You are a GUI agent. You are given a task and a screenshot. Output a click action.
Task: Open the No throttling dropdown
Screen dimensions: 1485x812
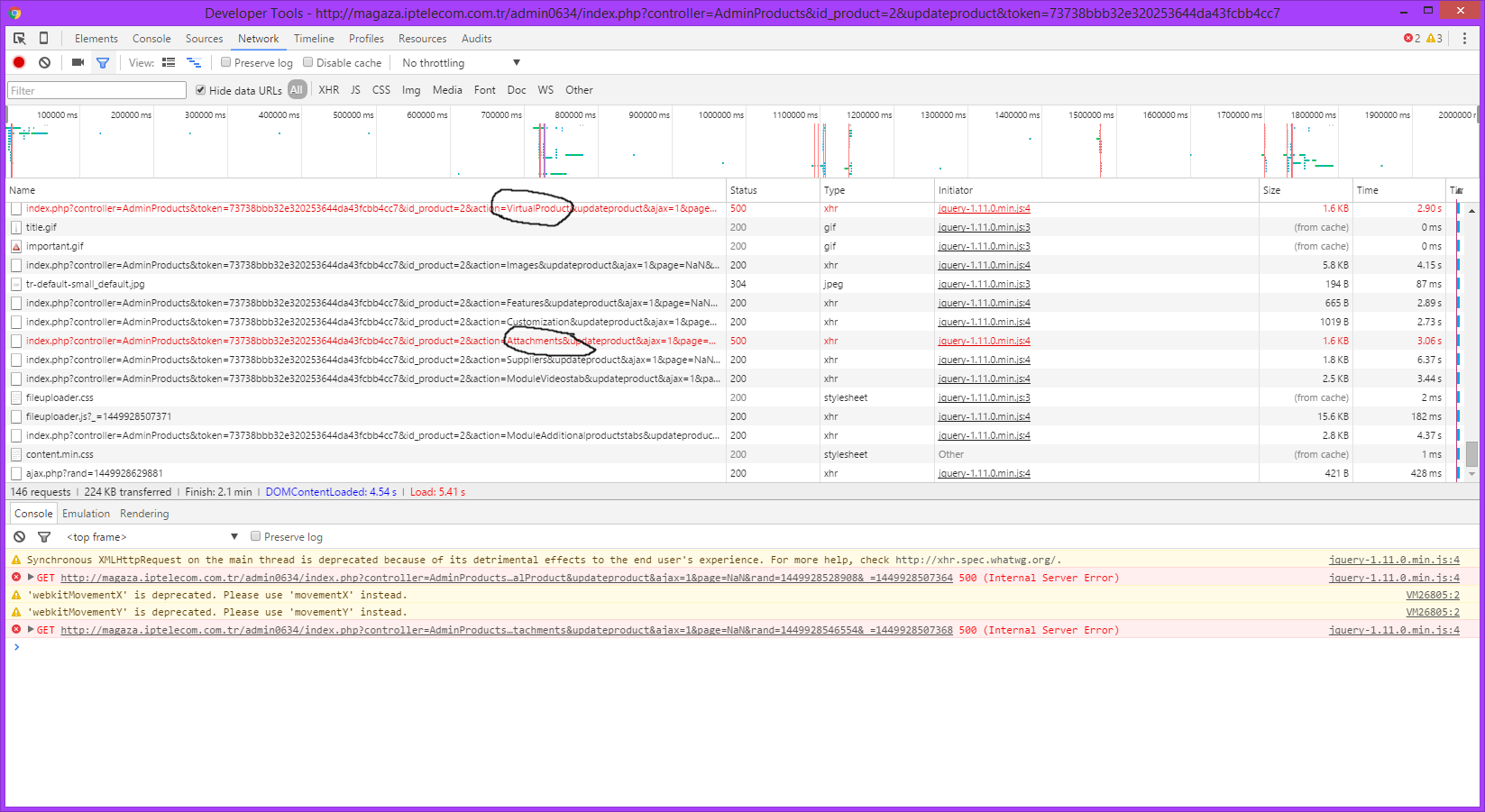[461, 63]
